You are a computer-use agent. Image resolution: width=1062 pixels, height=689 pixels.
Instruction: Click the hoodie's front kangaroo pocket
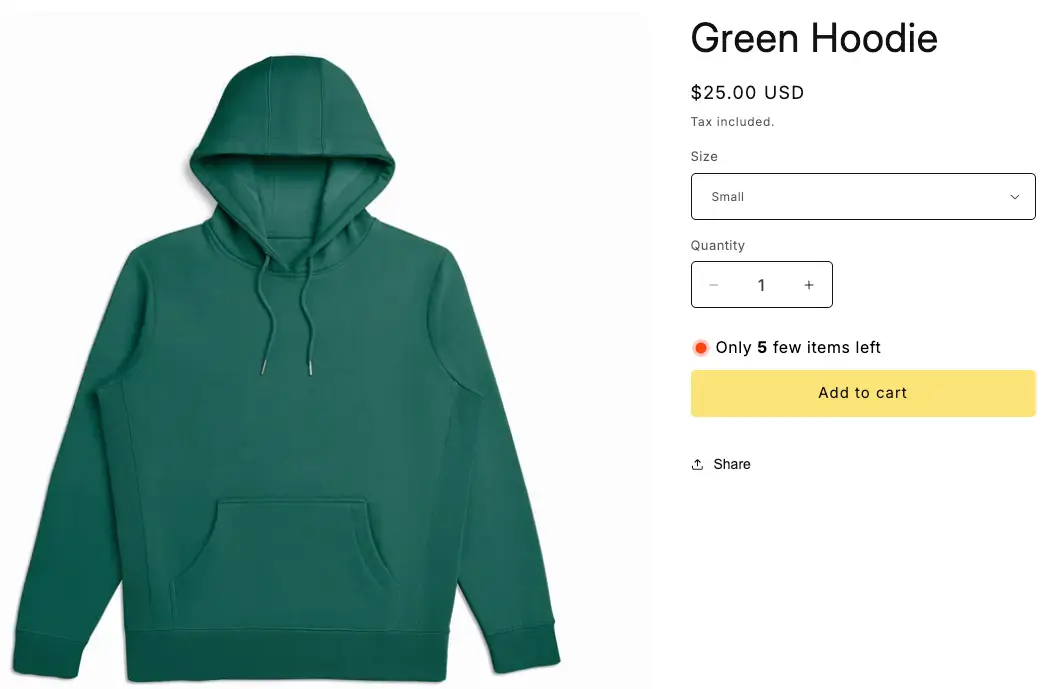click(284, 562)
